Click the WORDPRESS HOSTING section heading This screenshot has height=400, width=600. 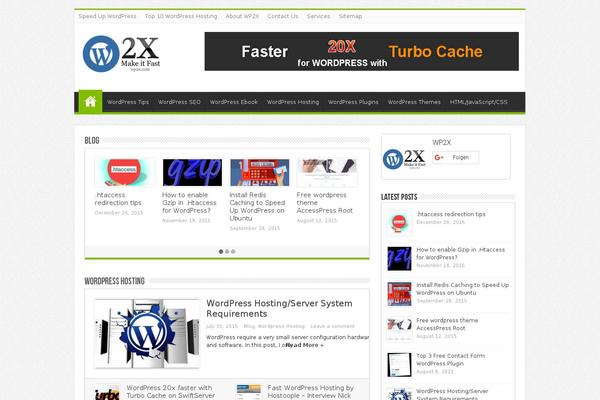[114, 281]
